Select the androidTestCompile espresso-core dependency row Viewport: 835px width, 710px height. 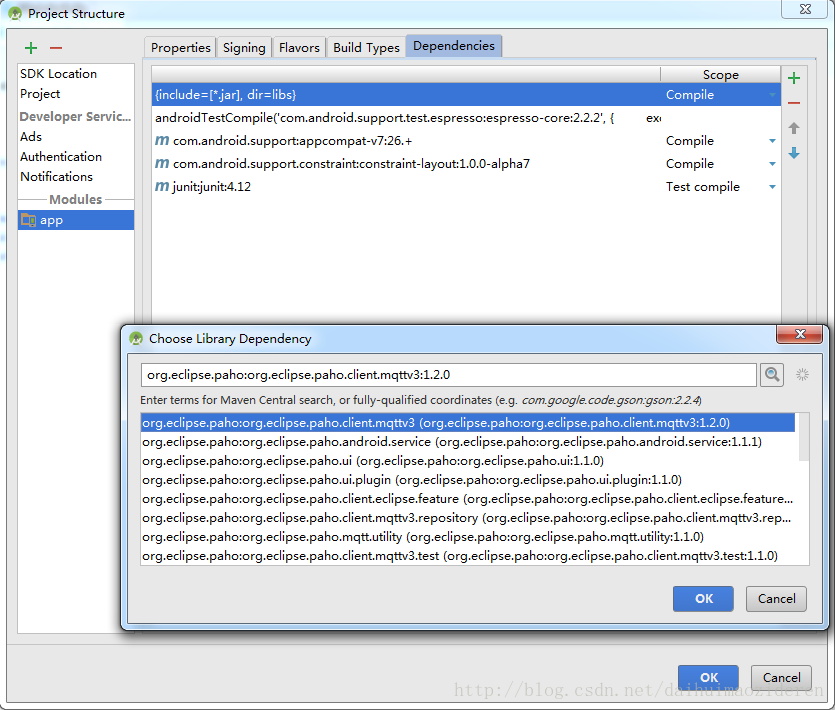[x=466, y=118]
